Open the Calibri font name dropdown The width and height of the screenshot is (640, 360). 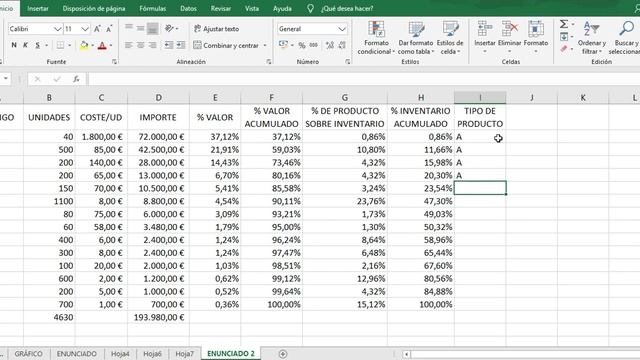(58, 29)
